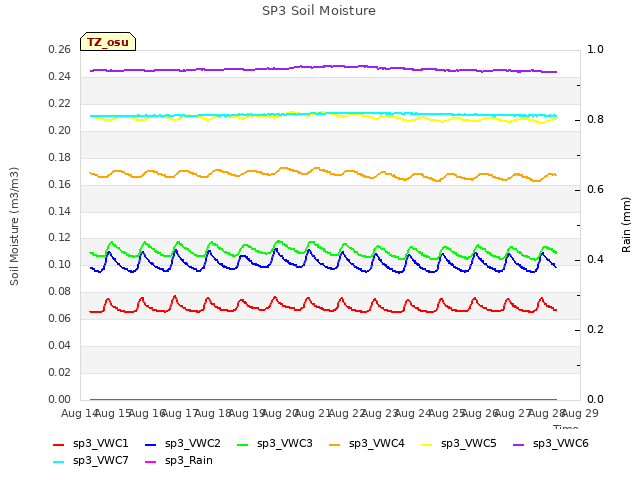The image size is (640, 480).
Task: Click the 0.4 right axis value
Action: pyautogui.click(x=595, y=260)
